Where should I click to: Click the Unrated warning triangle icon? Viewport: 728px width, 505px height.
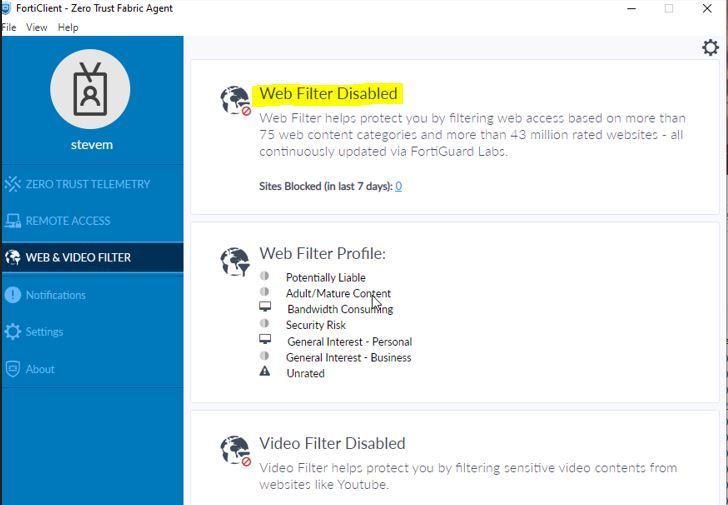[265, 371]
